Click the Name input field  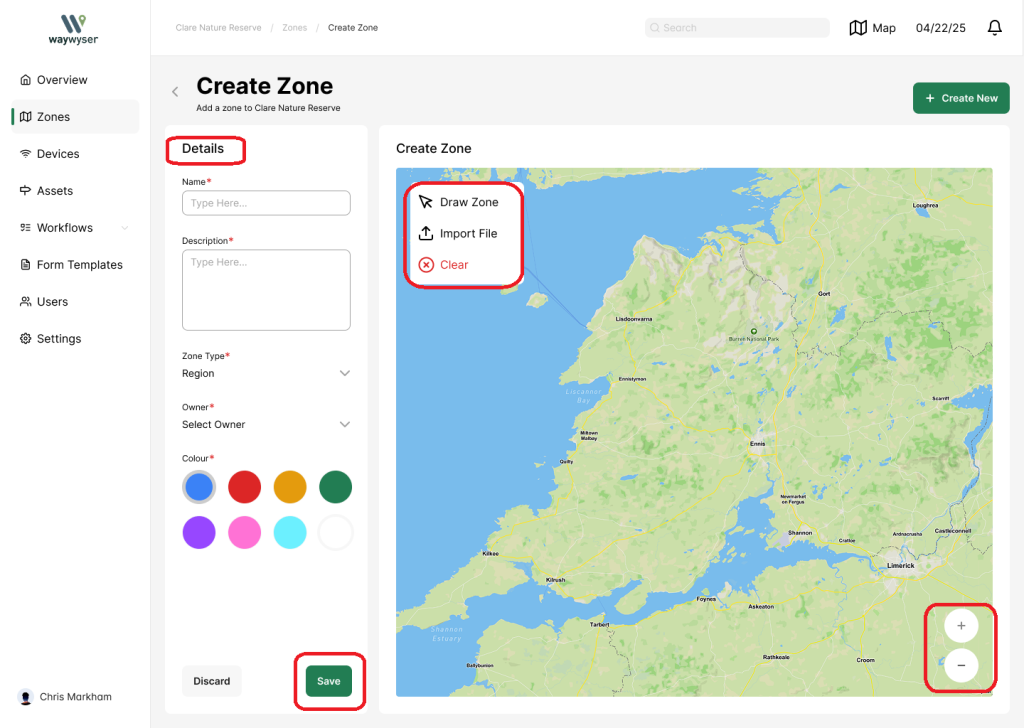266,203
